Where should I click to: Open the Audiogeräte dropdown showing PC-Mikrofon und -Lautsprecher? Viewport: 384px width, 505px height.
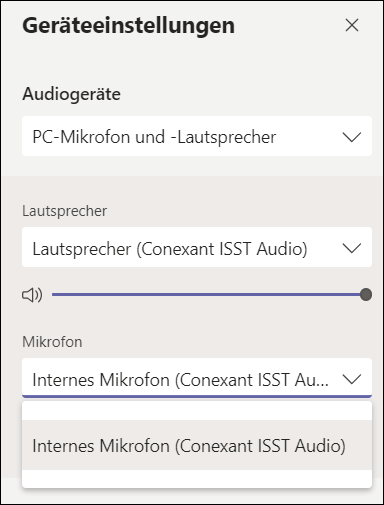[x=197, y=136]
